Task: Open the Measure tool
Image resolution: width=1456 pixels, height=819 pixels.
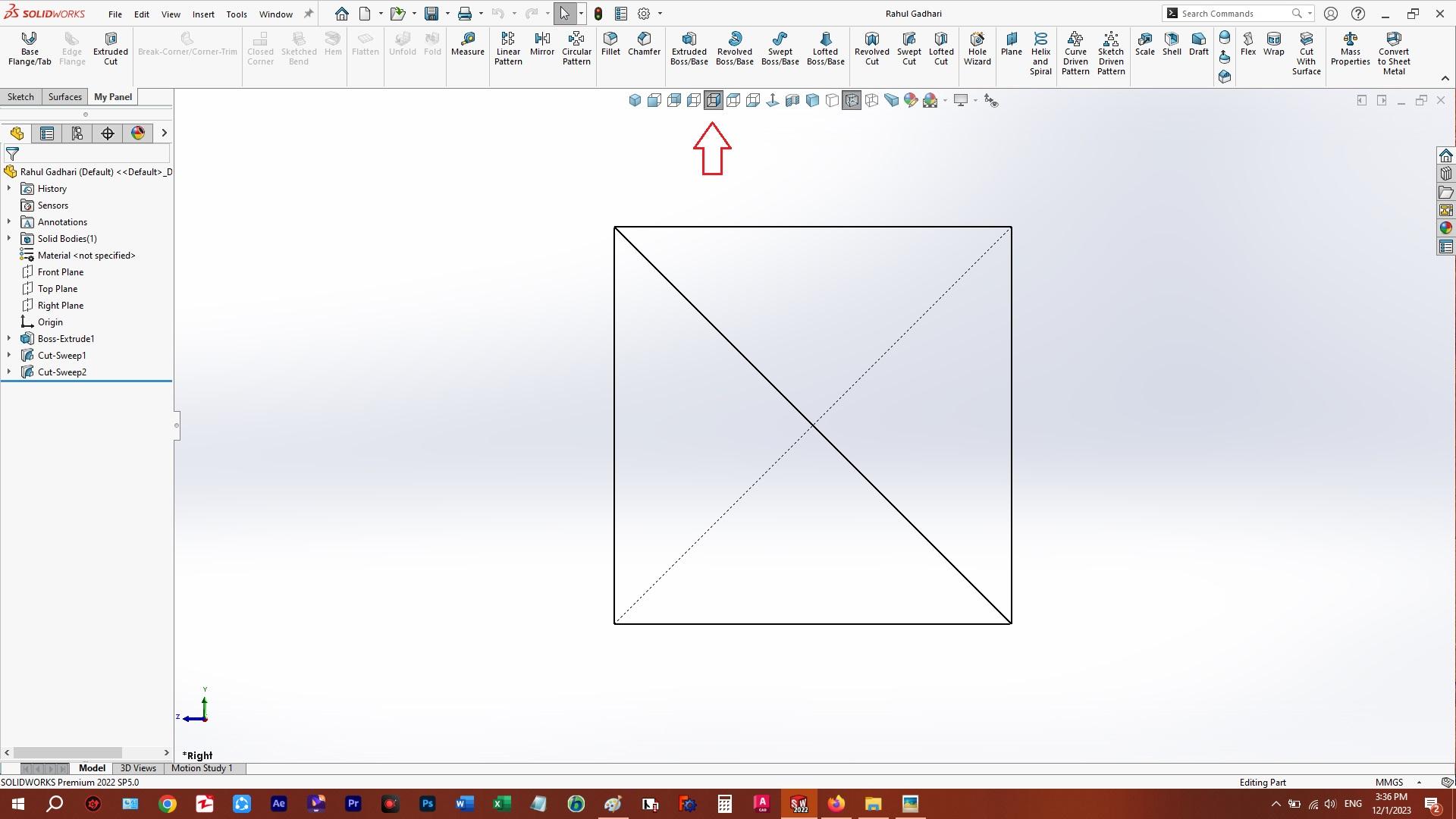Action: pyautogui.click(x=467, y=44)
